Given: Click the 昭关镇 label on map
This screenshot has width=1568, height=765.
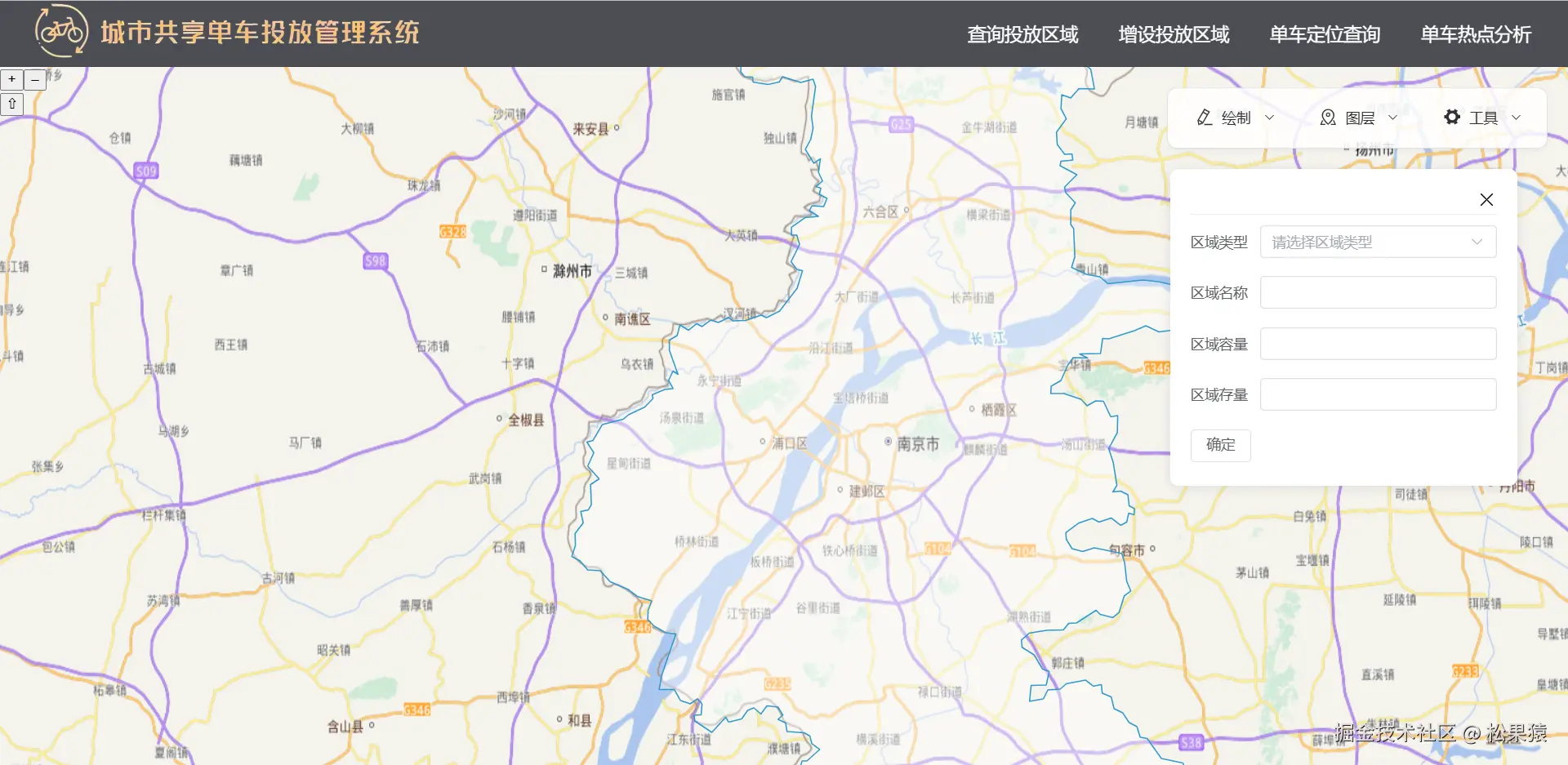Looking at the screenshot, I should pos(333,650).
